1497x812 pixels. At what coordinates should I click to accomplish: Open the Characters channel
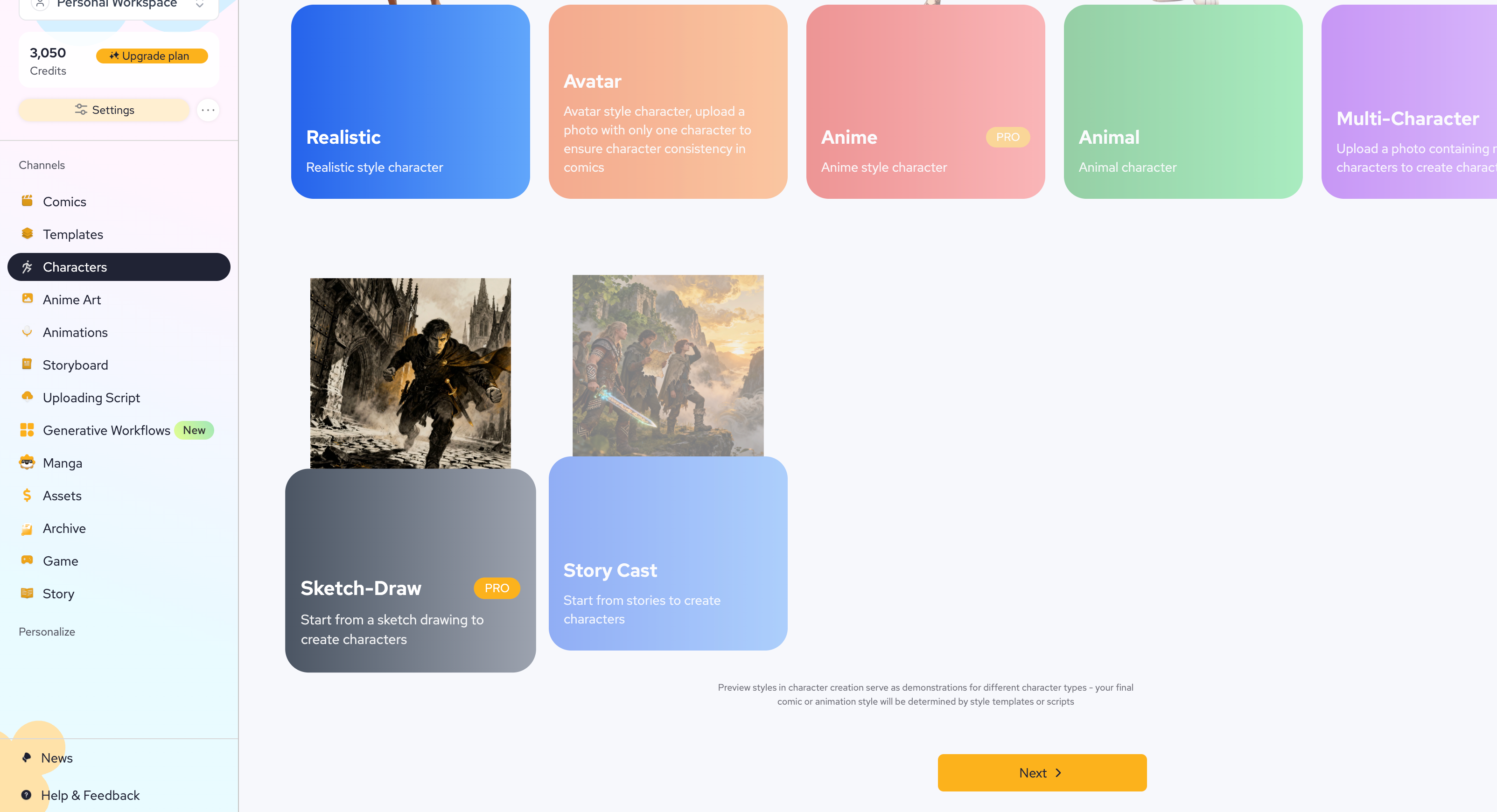[x=119, y=267]
